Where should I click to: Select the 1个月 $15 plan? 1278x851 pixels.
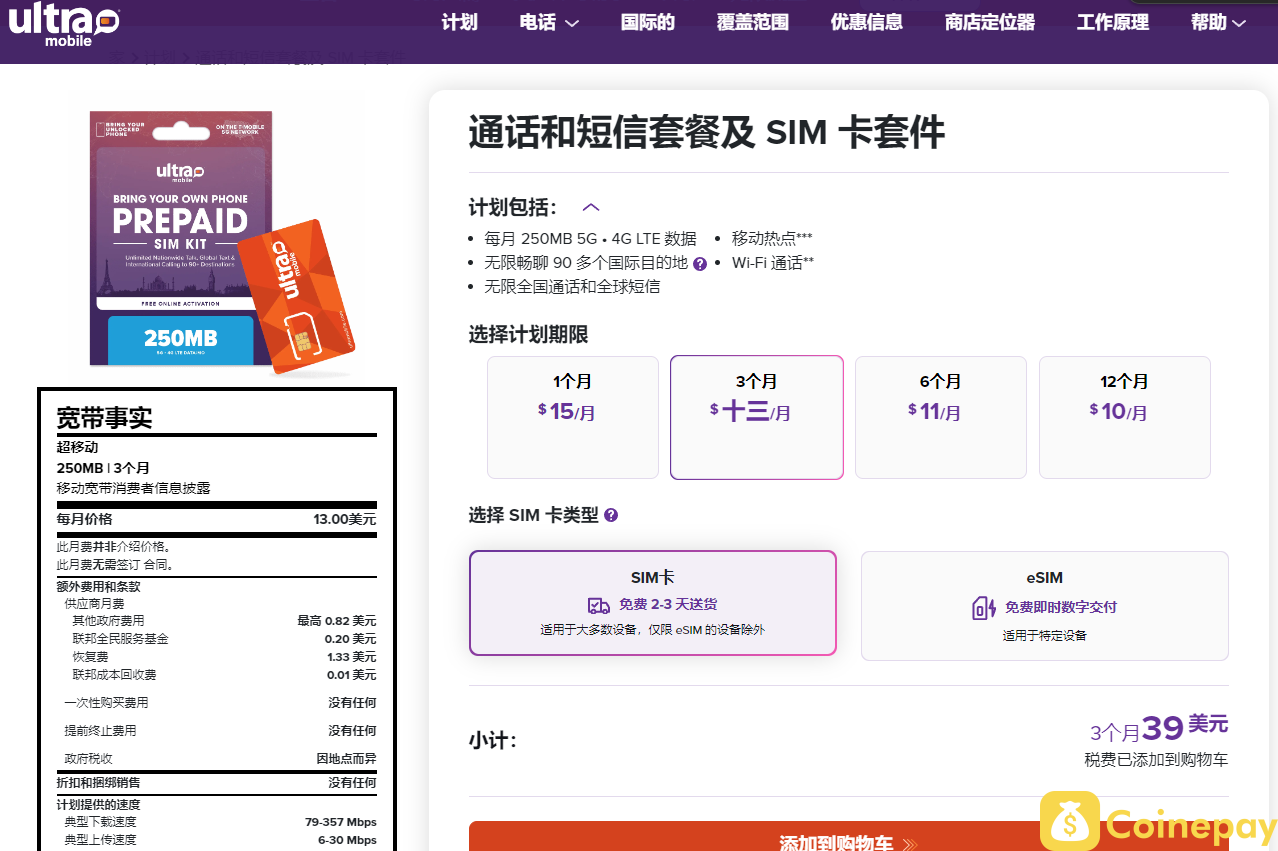573,417
